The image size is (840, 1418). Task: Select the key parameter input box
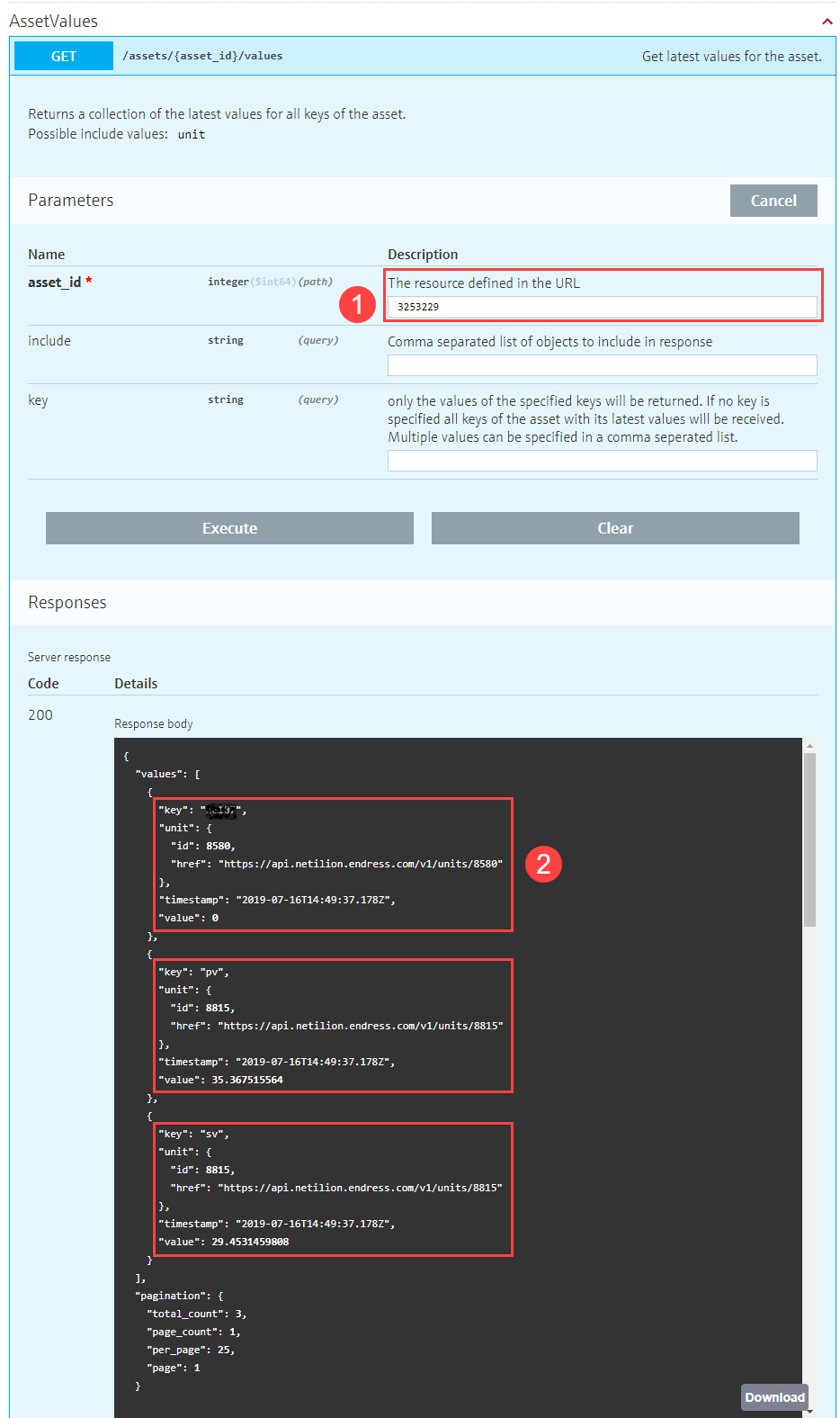tap(602, 461)
